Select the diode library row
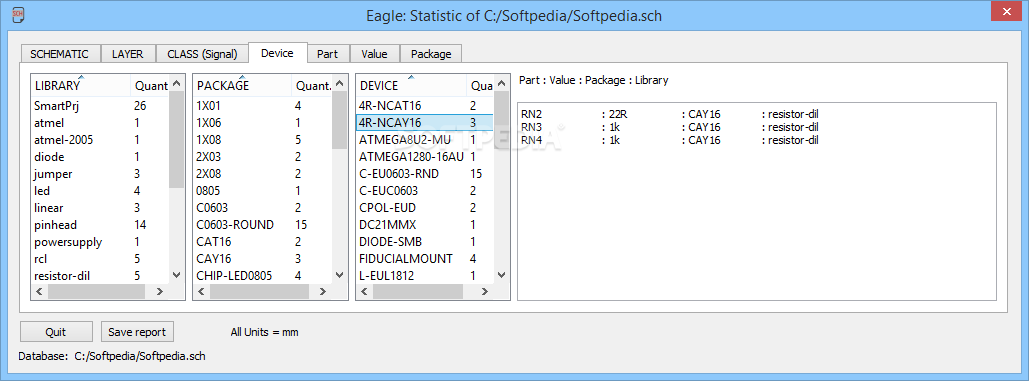 [100, 156]
